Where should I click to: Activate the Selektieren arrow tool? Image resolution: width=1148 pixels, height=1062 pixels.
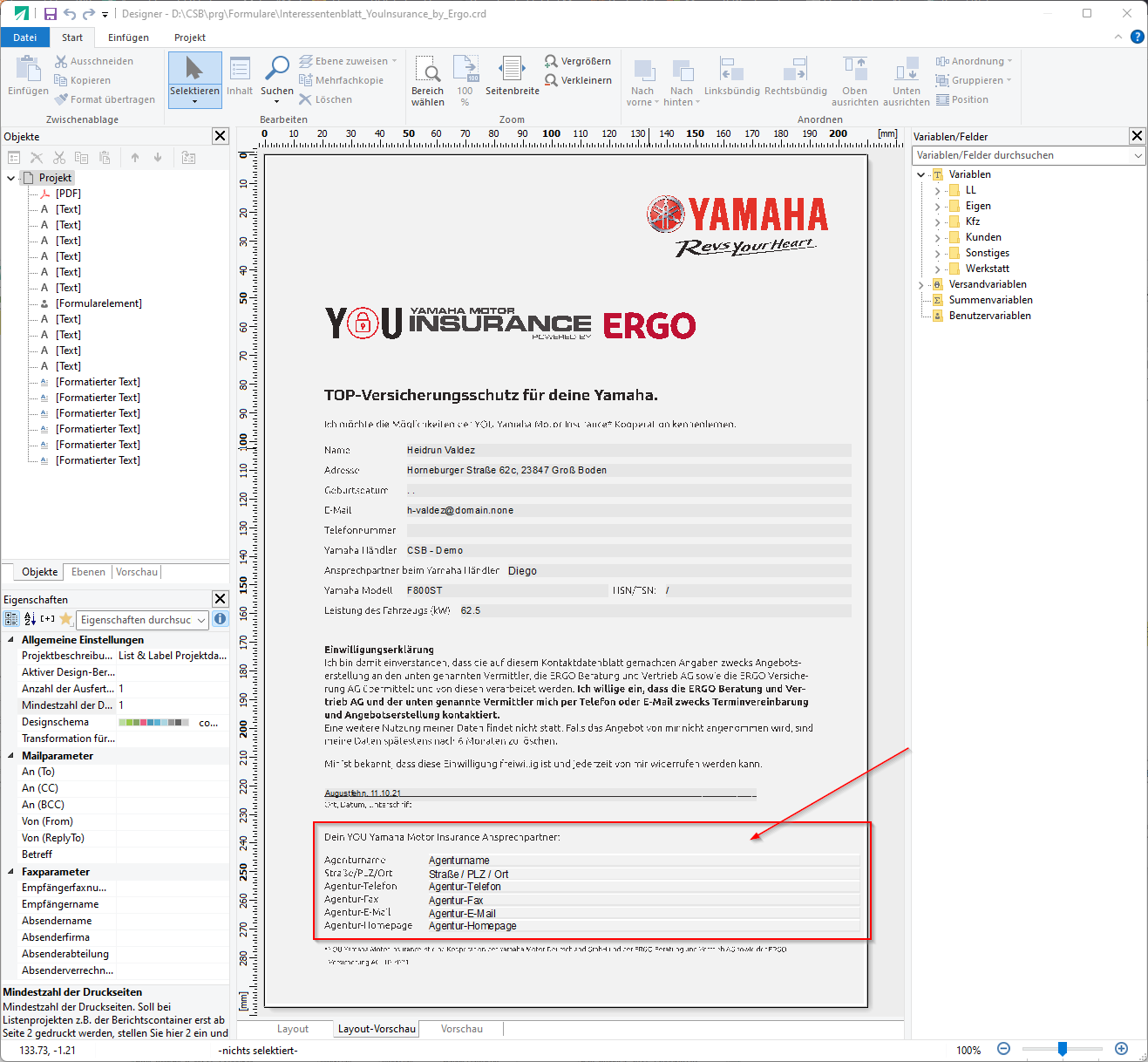click(194, 79)
